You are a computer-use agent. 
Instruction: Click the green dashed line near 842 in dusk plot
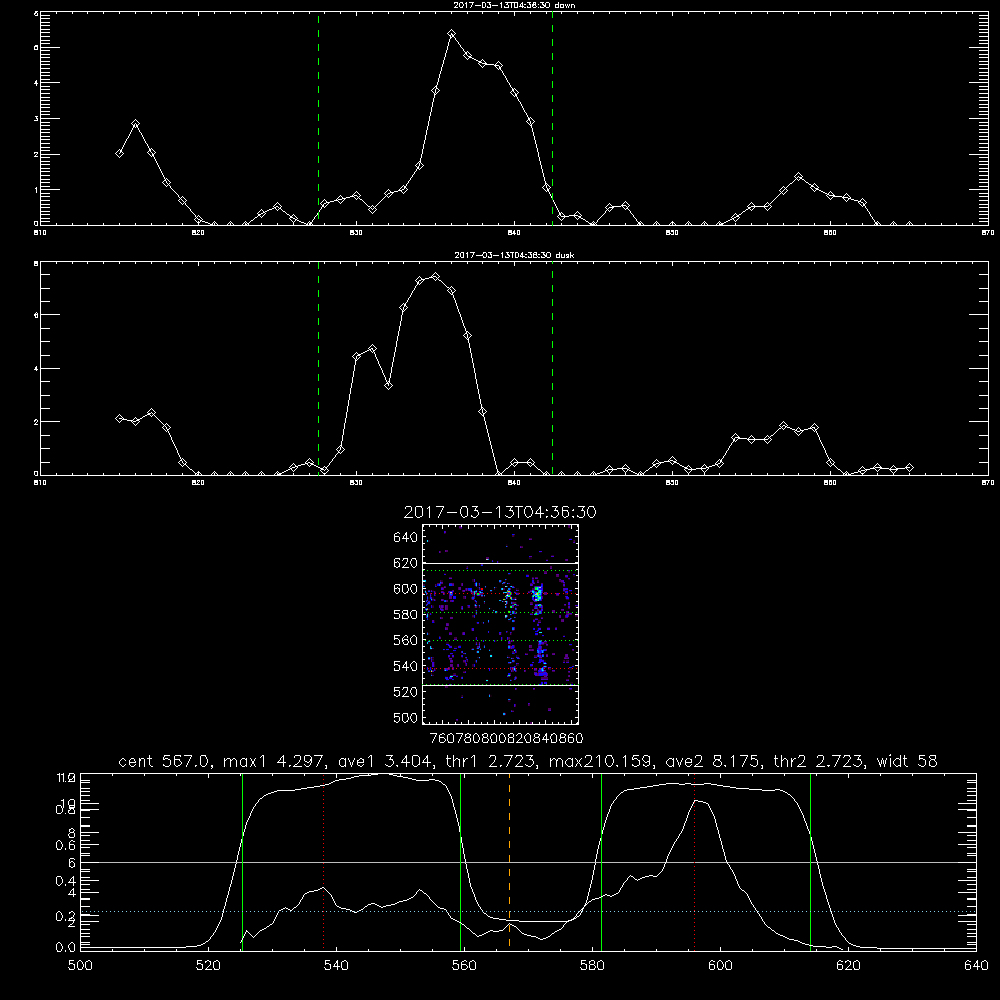[552, 368]
